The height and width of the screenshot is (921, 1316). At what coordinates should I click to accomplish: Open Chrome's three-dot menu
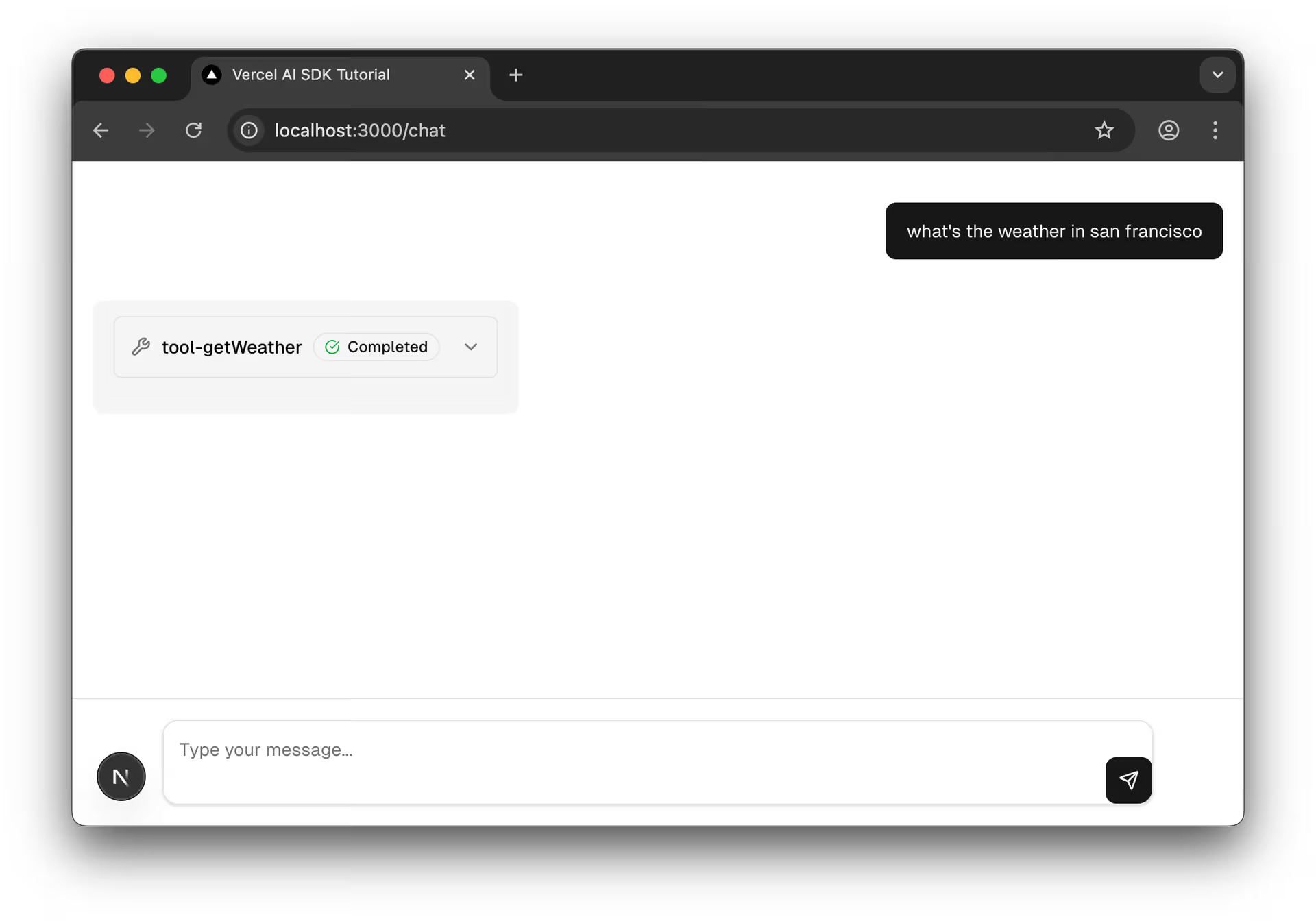(x=1215, y=130)
